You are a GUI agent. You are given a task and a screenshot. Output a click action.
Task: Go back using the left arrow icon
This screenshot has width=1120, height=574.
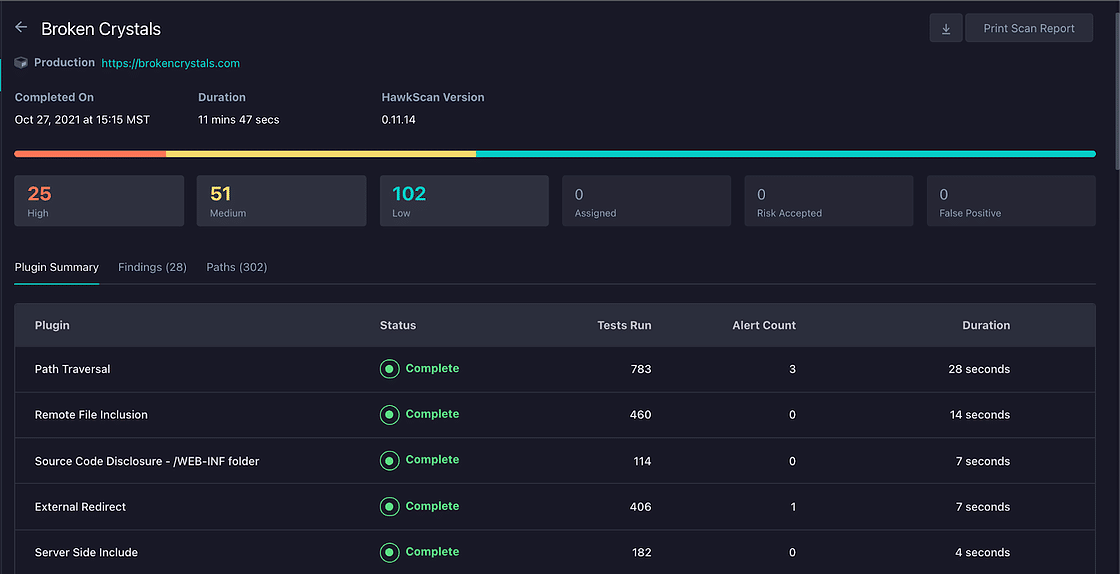tap(21, 28)
